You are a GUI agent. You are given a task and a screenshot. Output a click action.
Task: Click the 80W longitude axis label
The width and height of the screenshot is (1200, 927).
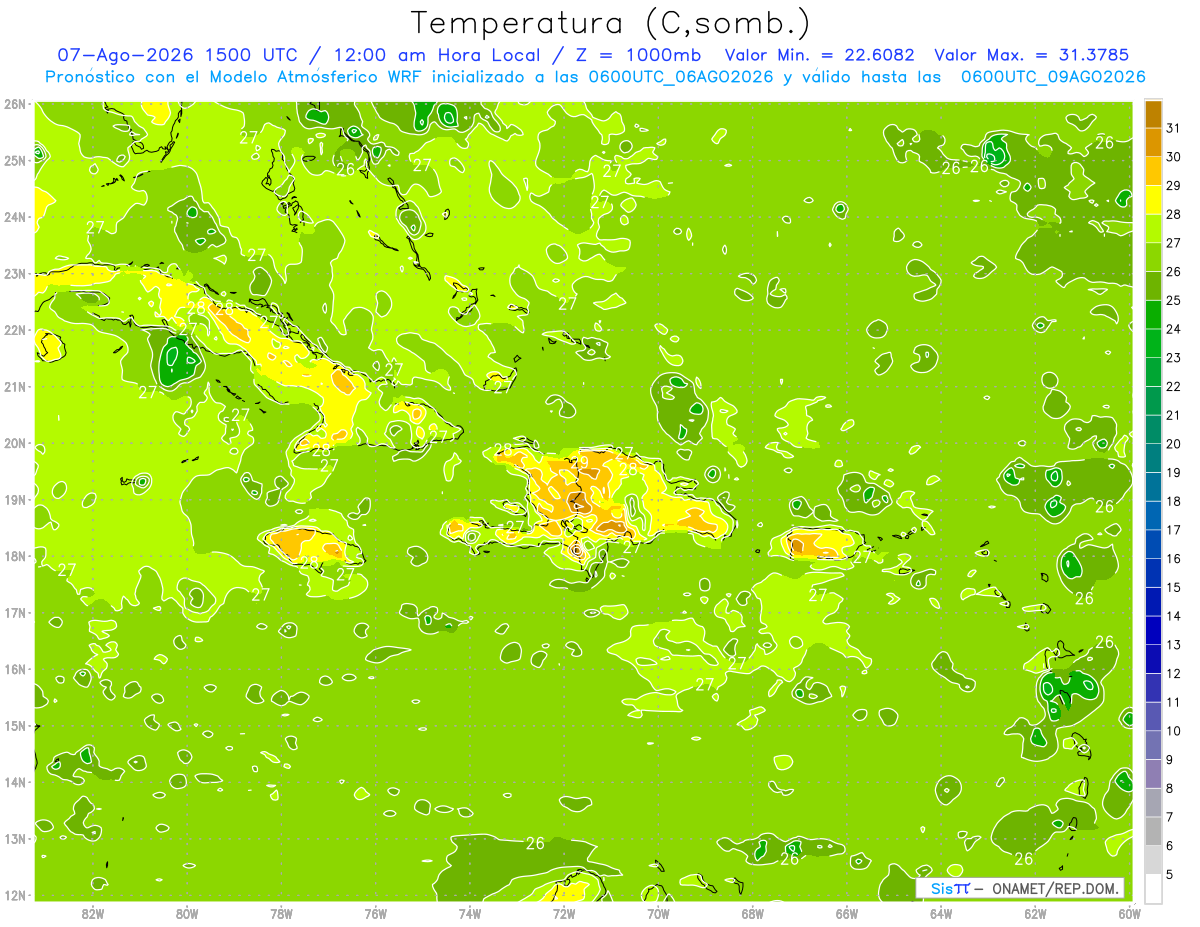pyautogui.click(x=187, y=914)
